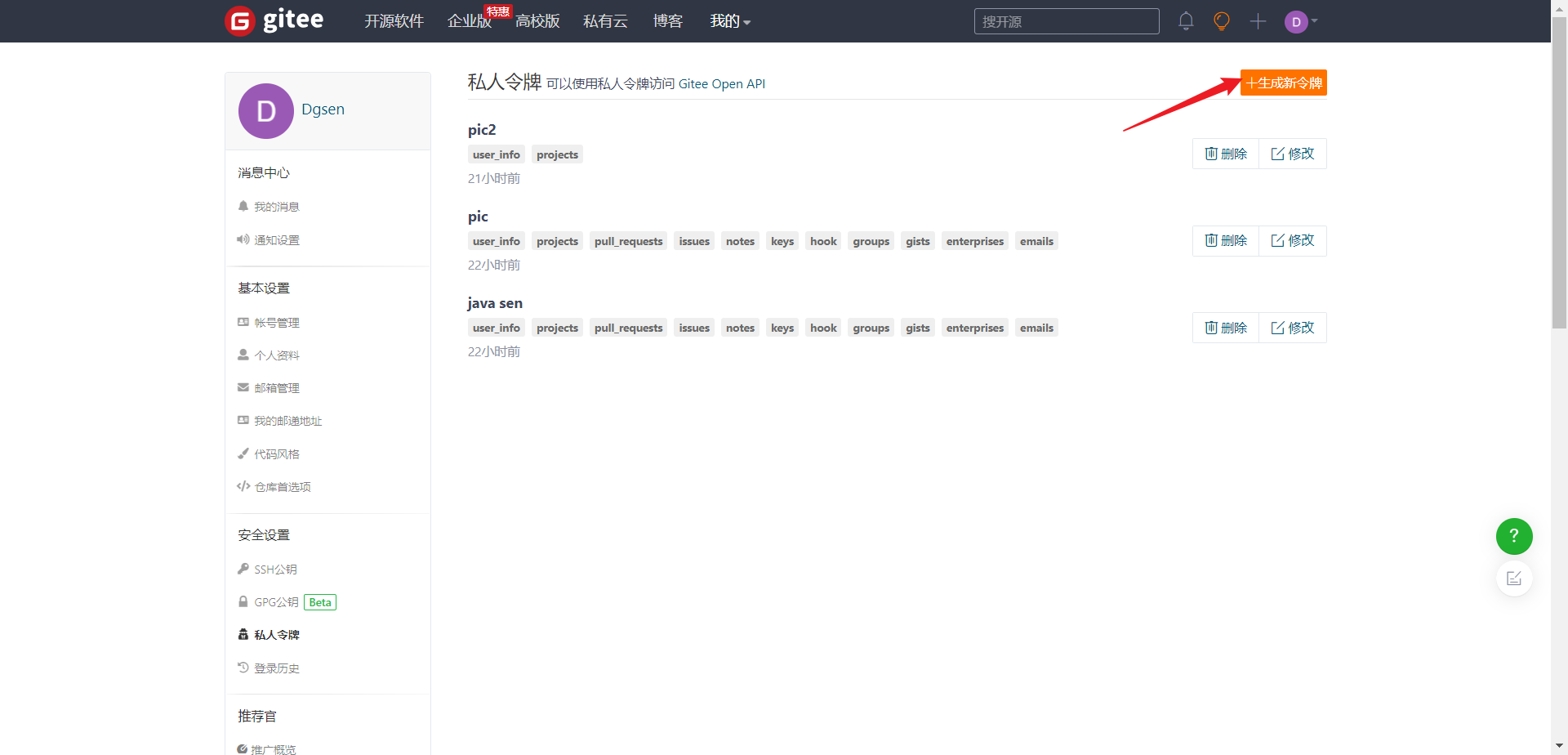Click the 私人令牌 sidebar icon
This screenshot has width=1568, height=755.
(243, 634)
